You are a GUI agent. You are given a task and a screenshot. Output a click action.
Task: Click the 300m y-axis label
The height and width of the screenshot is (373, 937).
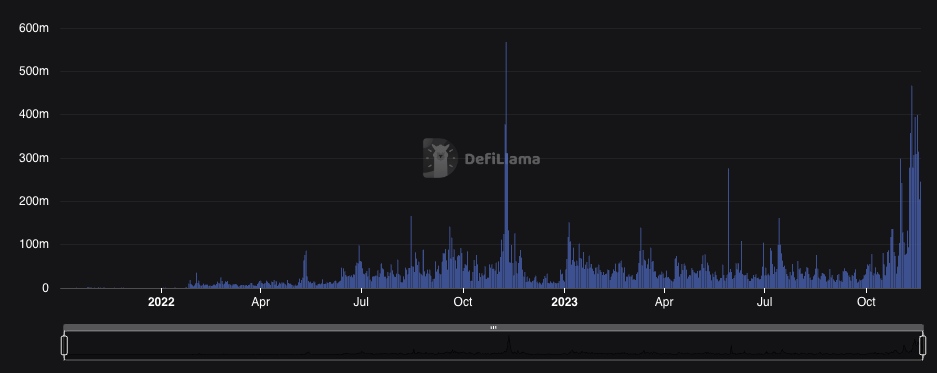34,158
